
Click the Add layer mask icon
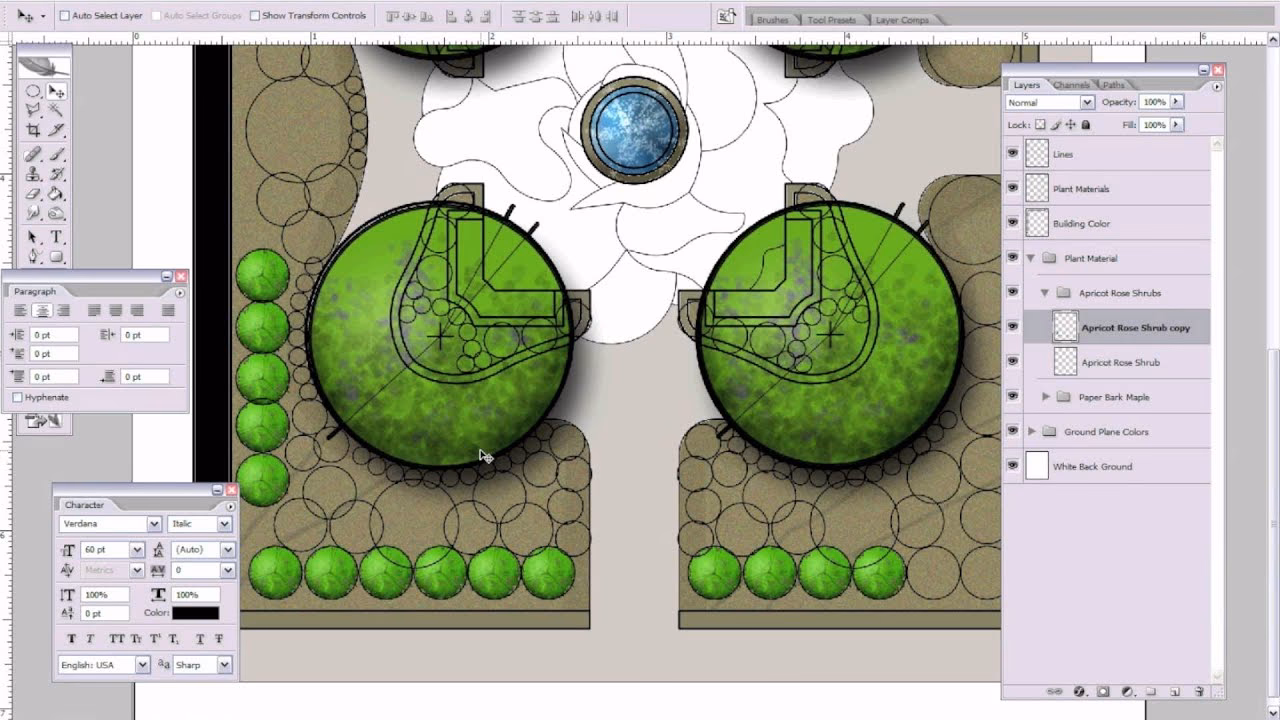point(1103,692)
